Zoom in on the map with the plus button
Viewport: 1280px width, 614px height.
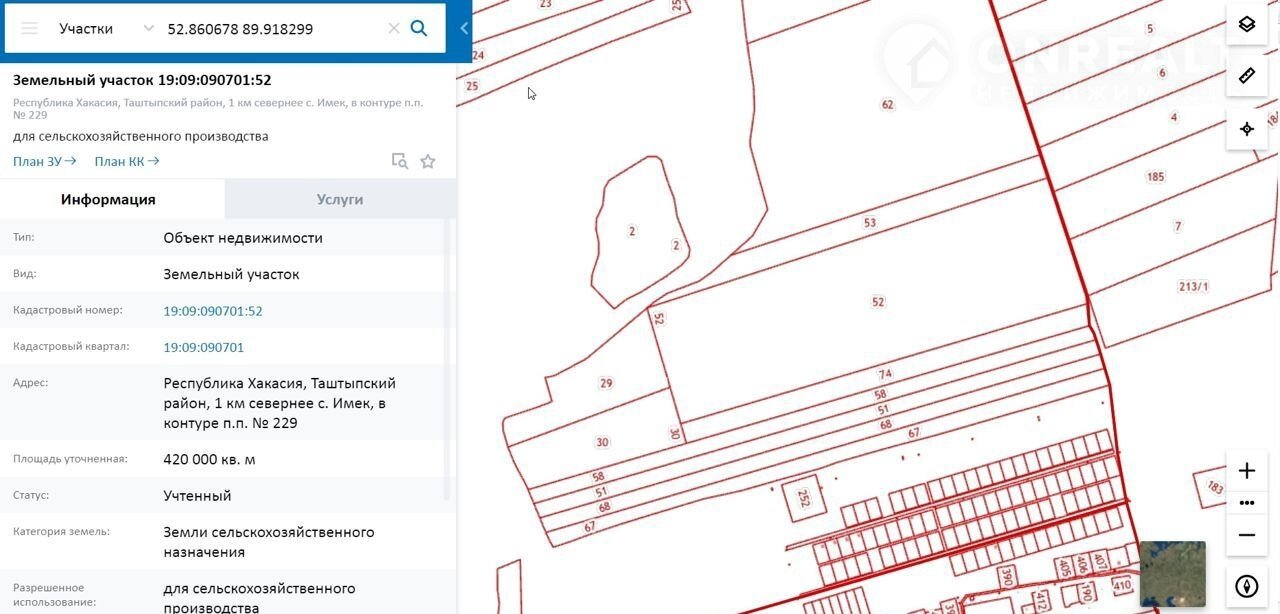click(1246, 471)
